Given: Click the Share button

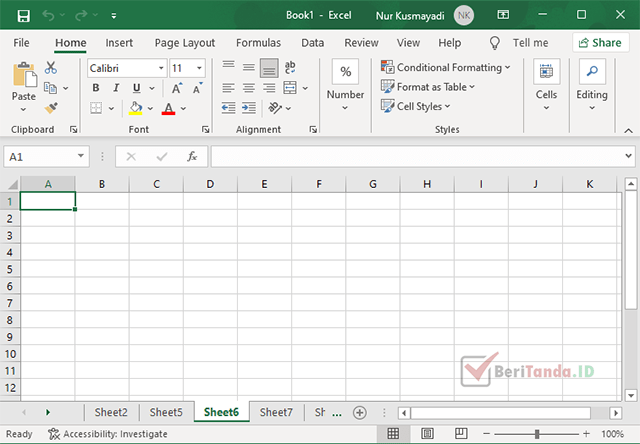Looking at the screenshot, I should (600, 43).
